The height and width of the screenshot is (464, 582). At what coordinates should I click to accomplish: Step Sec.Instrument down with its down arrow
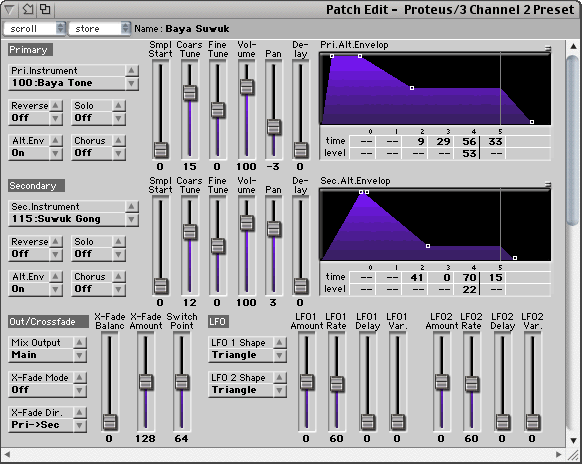pos(132,219)
